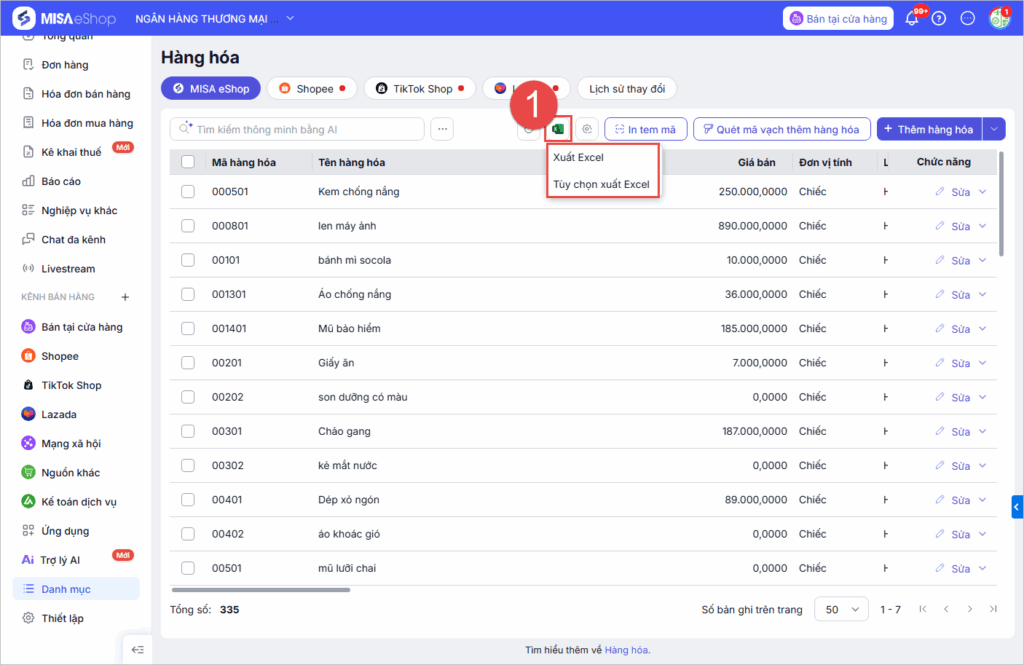Choose Xuất Excel menu option
Viewport: 1024px width, 665px height.
click(x=578, y=157)
